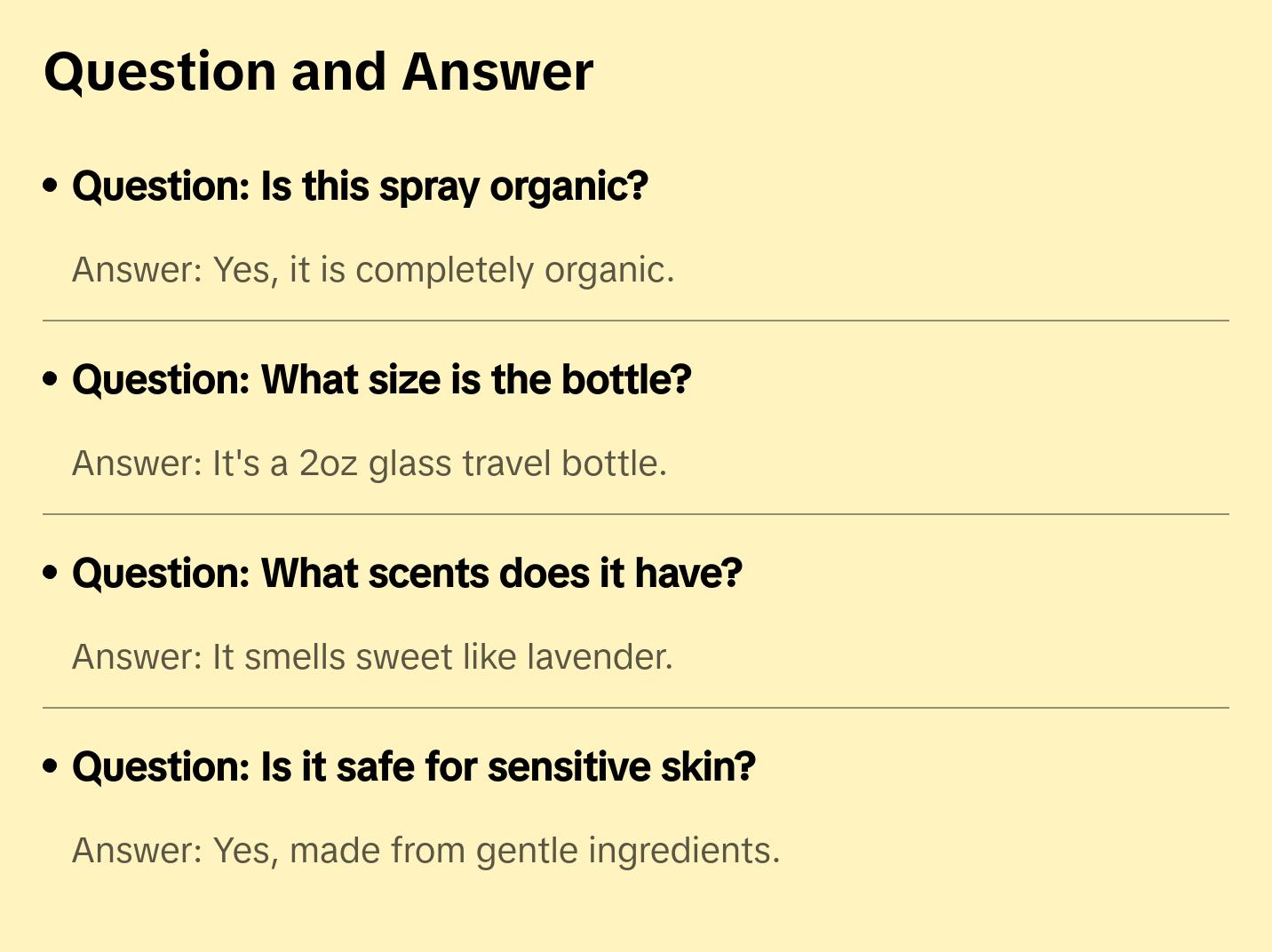The image size is (1272, 952).
Task: Click the bullet beside the sensitive skin question
Action: point(51,767)
